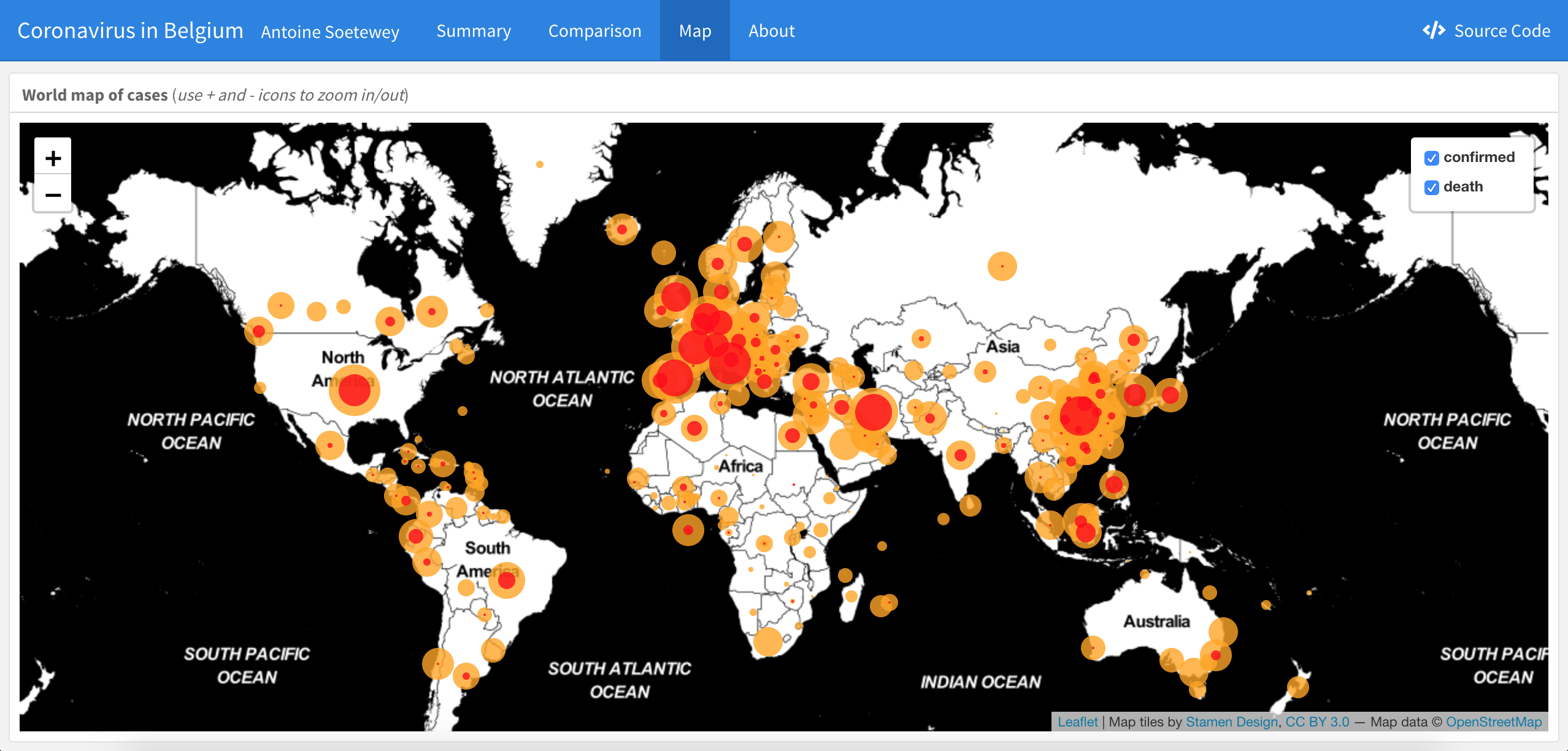
Task: Switch to the Summary tab
Action: coord(473,30)
